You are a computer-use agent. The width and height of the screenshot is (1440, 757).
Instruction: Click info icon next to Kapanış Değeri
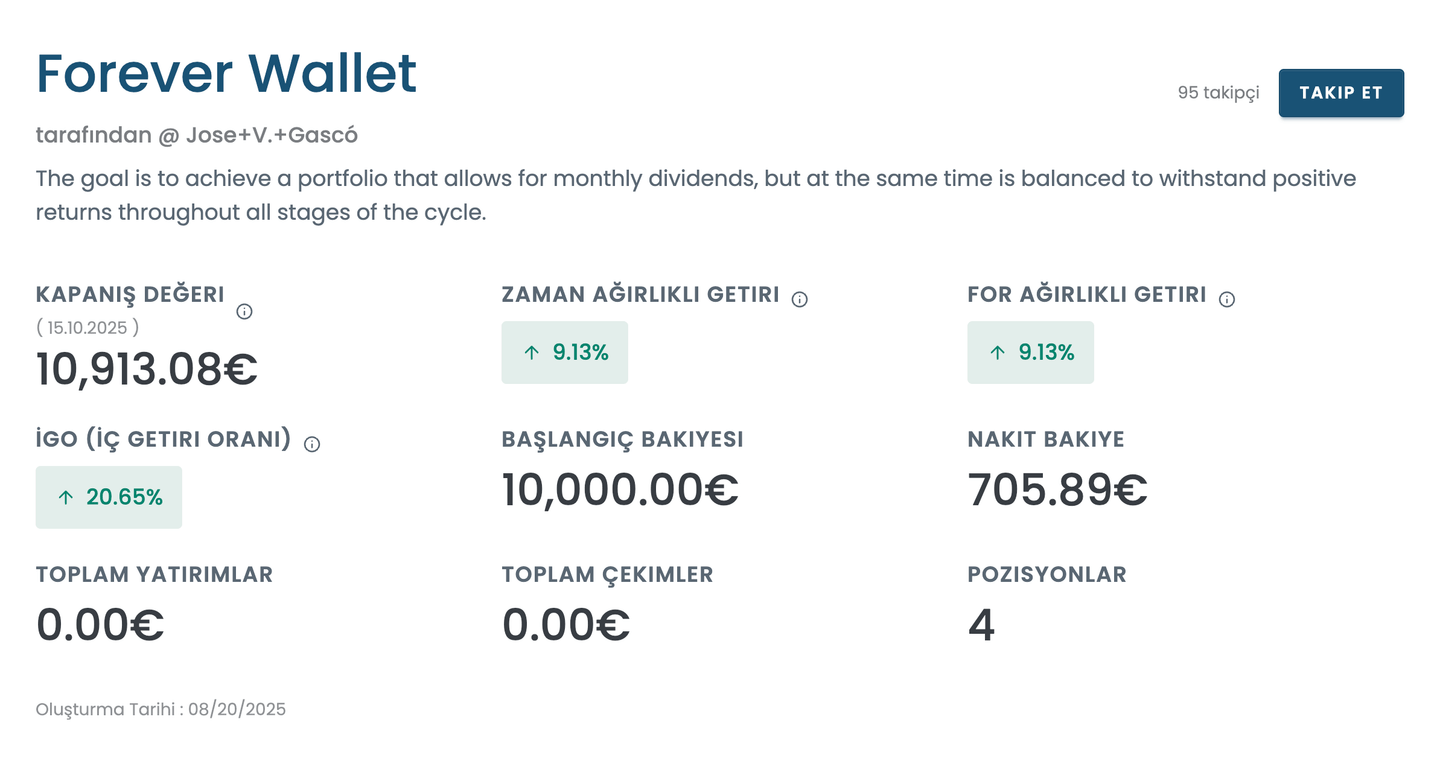click(x=244, y=311)
